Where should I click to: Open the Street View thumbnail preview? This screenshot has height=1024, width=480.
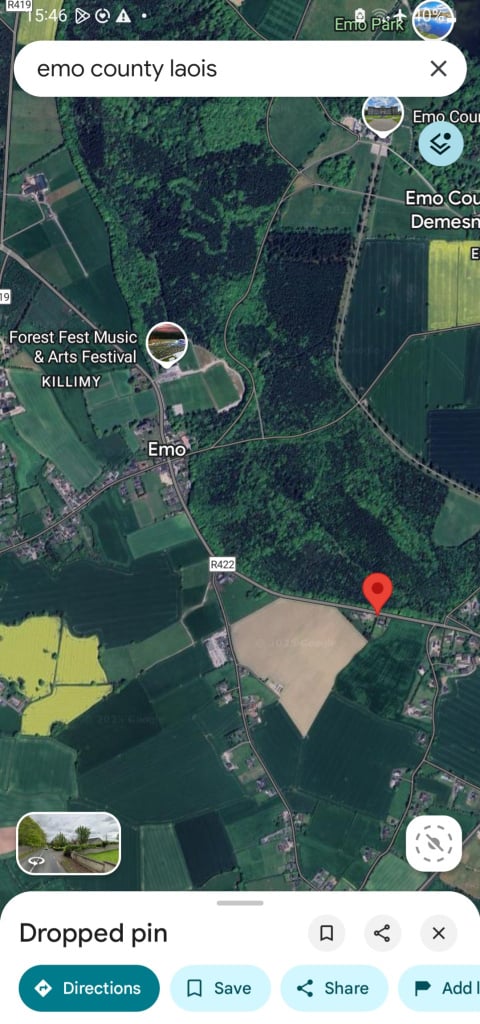coord(69,842)
